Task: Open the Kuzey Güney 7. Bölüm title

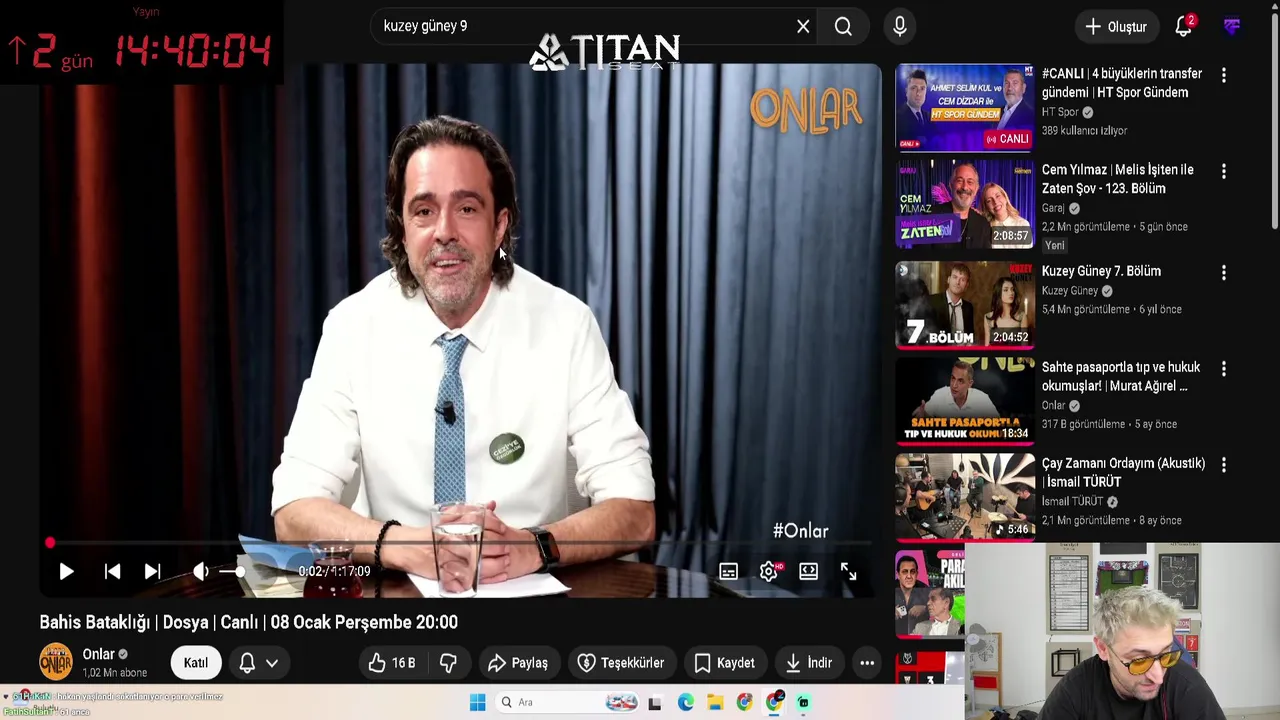Action: click(x=1101, y=271)
